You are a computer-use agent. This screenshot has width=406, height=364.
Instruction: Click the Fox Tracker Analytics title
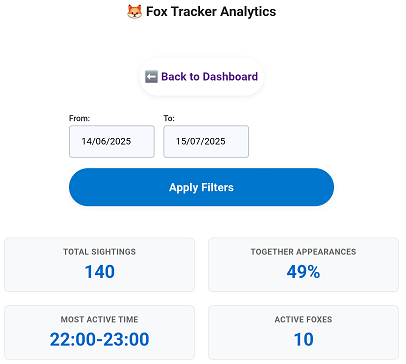(201, 12)
